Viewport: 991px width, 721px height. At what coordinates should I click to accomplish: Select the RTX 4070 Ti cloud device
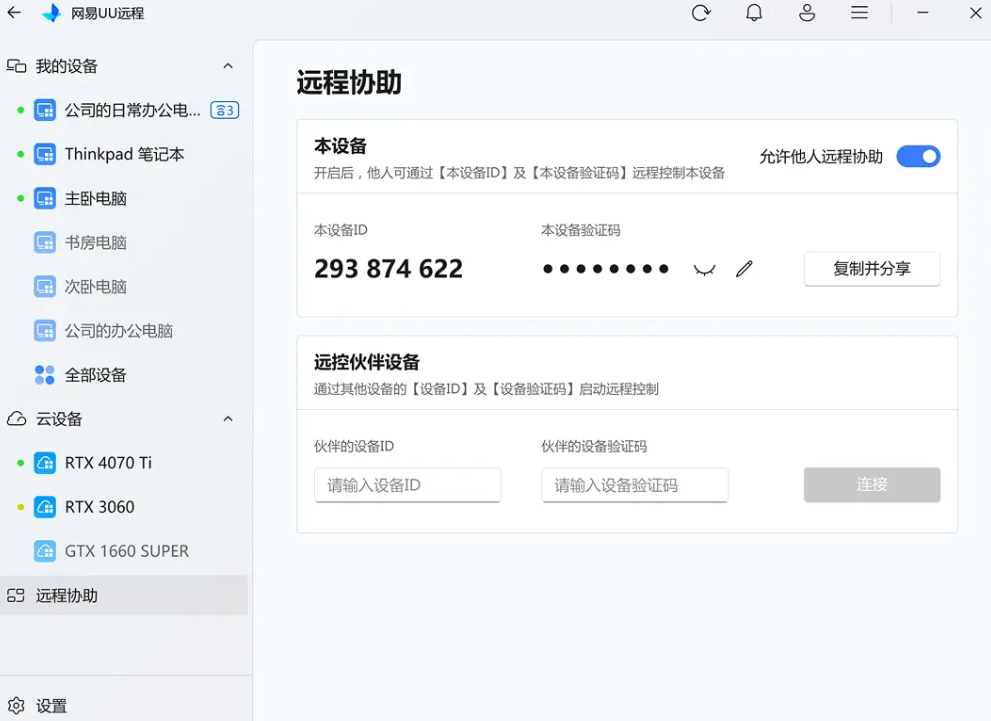108,463
